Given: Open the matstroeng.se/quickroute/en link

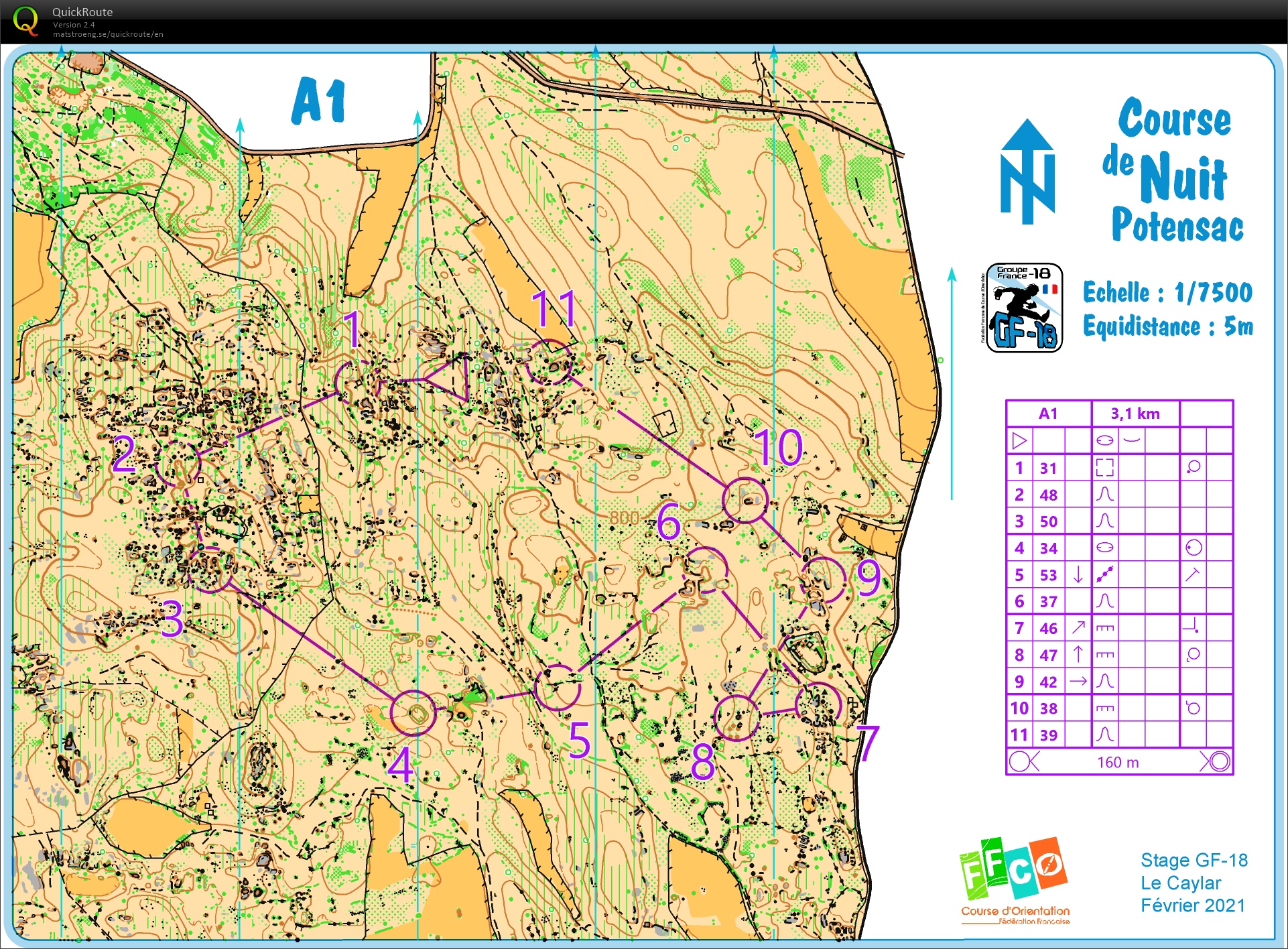Looking at the screenshot, I should [108, 34].
